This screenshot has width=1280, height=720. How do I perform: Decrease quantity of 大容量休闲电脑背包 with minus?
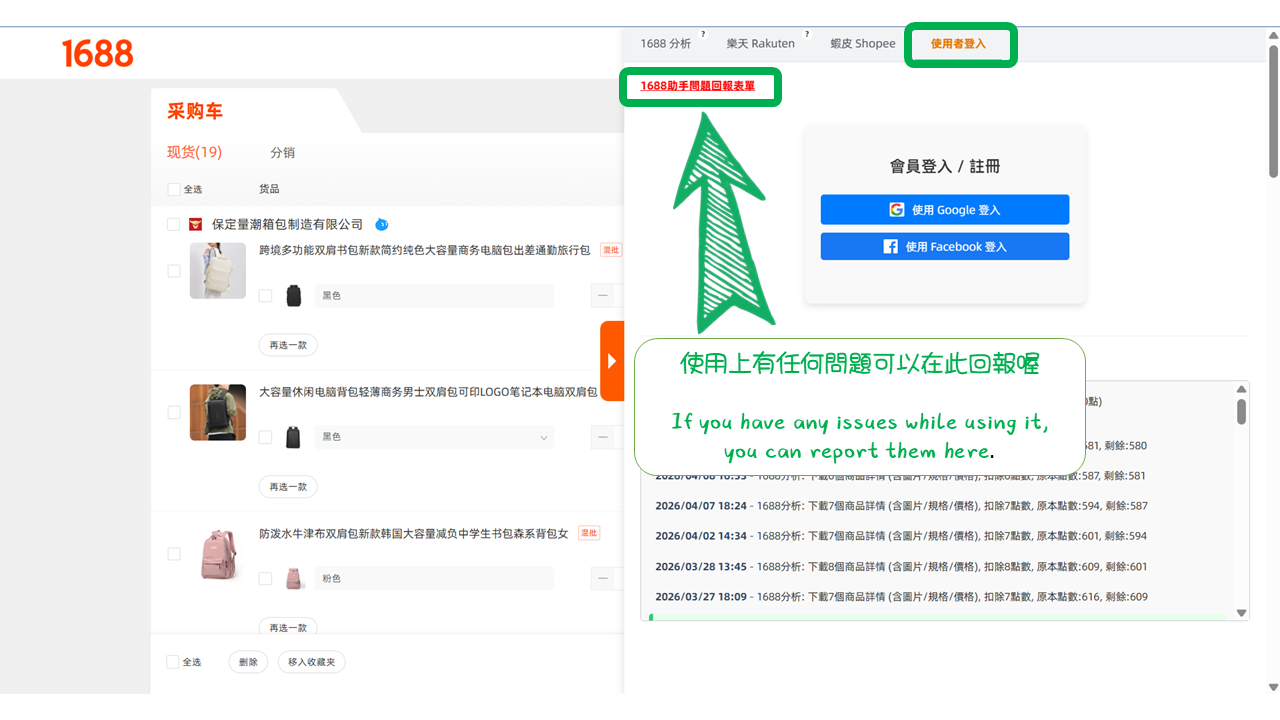click(x=603, y=437)
